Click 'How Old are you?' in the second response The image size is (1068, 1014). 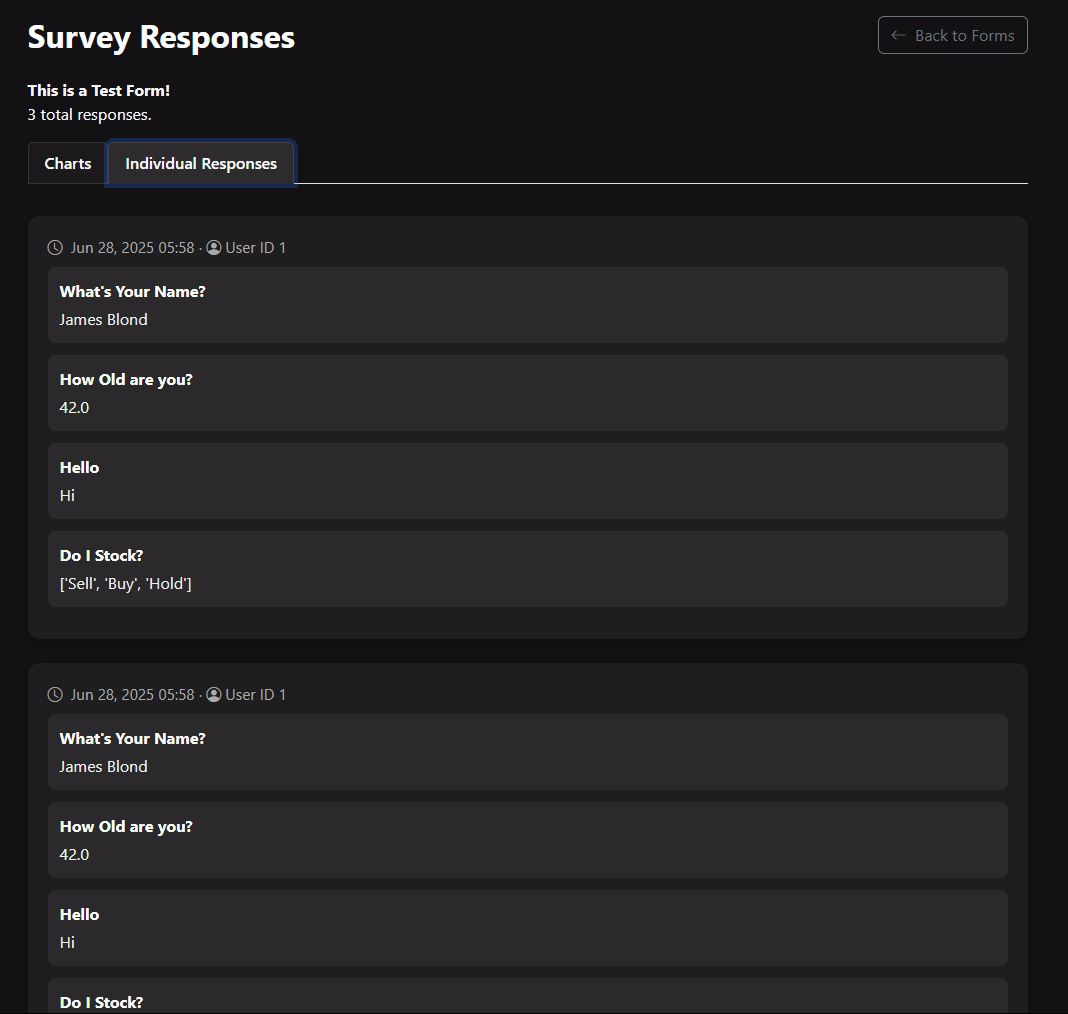click(x=126, y=827)
